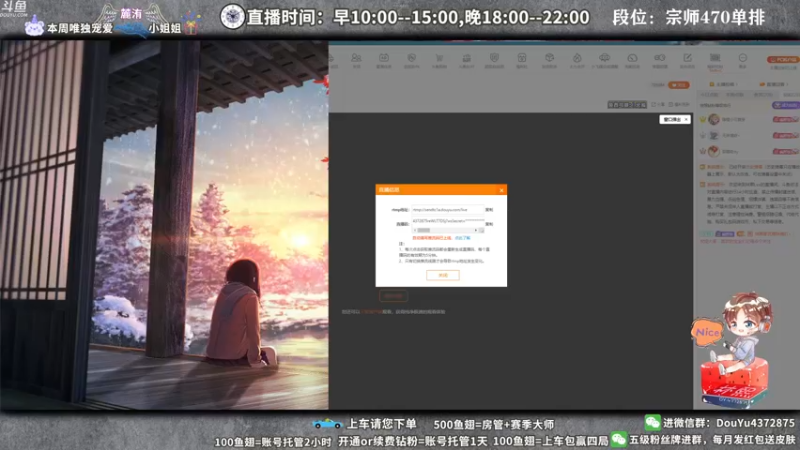Click the orange-outlined close button in dialog

pyautogui.click(x=442, y=275)
